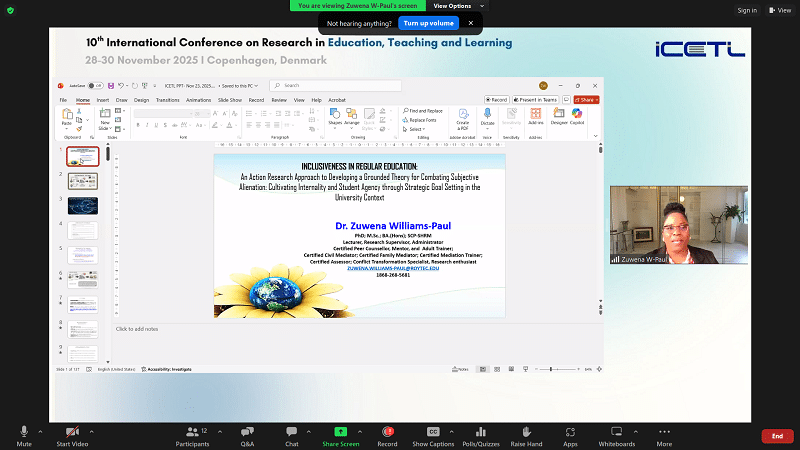Open the Q&A panel
Screen dimensions: 800x450
click(x=247, y=431)
